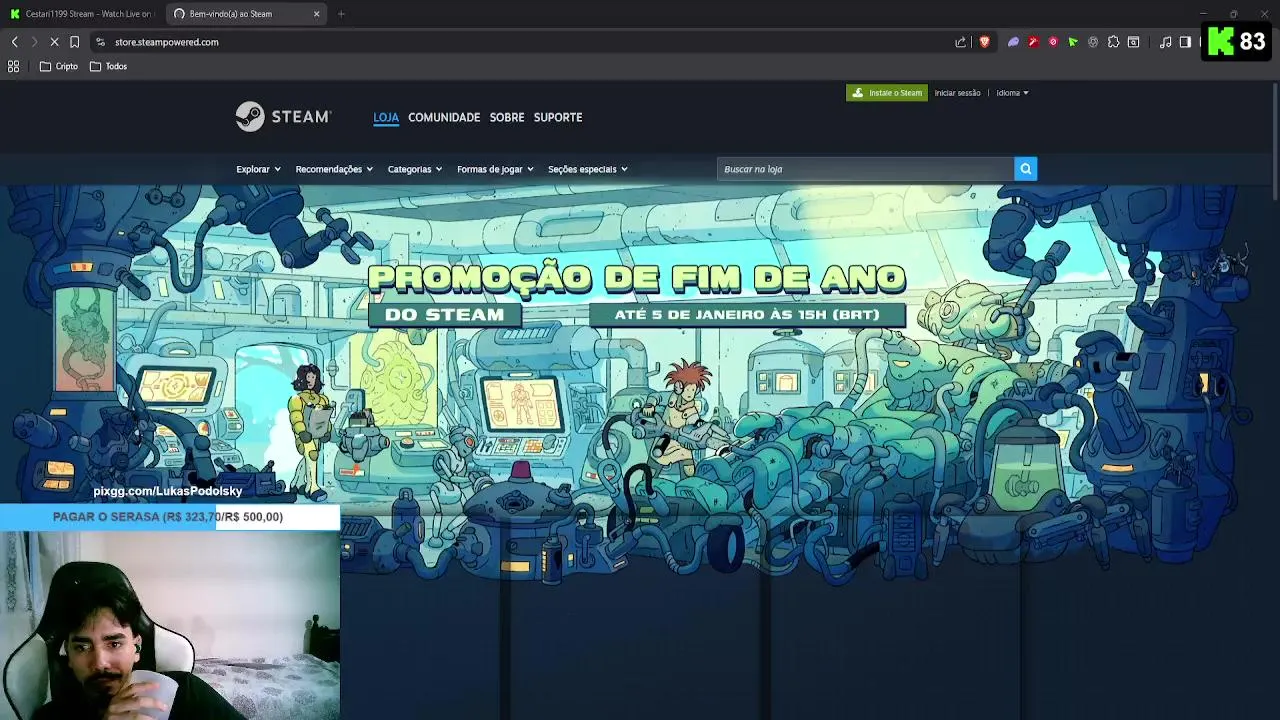Expand the Explorar dropdown

(x=258, y=169)
